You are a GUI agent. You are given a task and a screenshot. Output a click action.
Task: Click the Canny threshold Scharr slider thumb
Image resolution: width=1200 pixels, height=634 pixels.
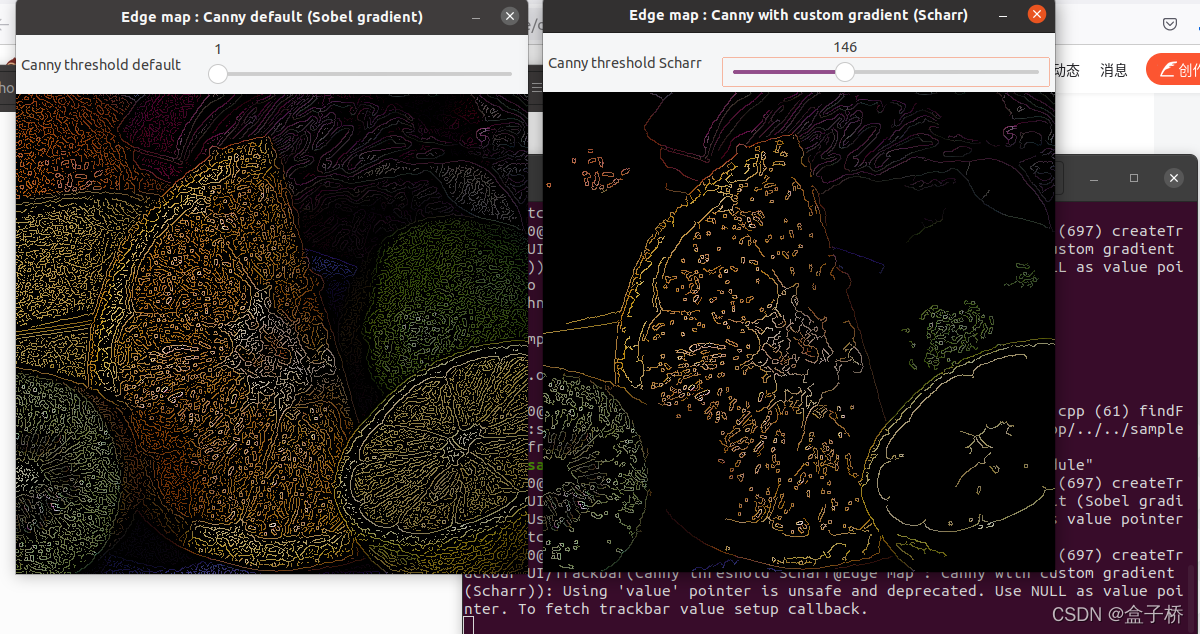pyautogui.click(x=845, y=72)
